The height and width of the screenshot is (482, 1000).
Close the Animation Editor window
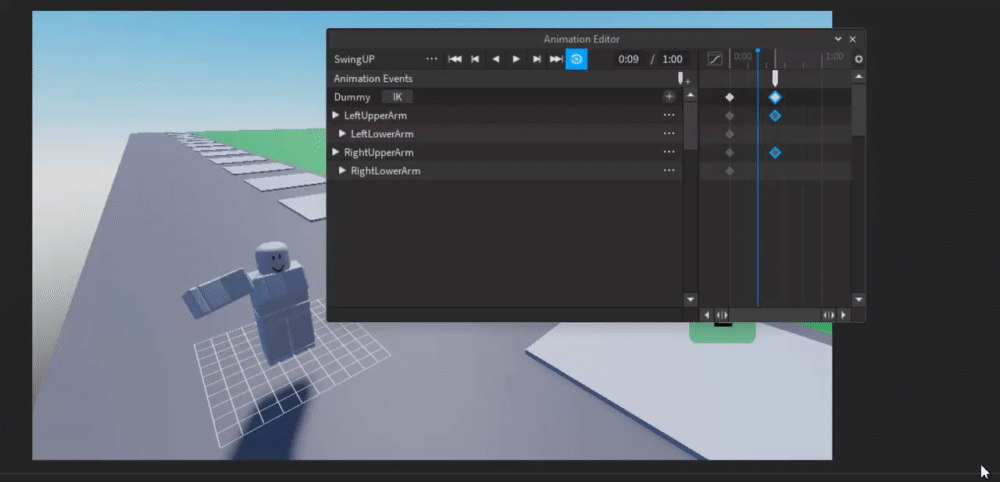(x=853, y=39)
